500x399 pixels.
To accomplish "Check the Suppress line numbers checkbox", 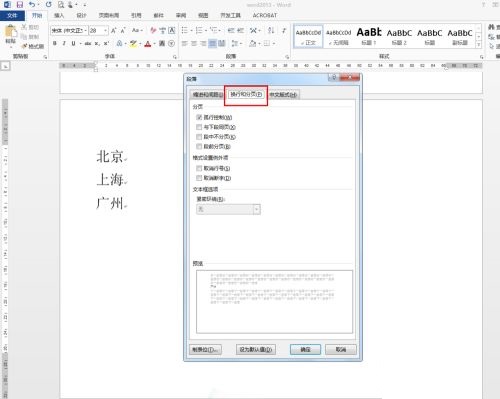I will coord(199,168).
